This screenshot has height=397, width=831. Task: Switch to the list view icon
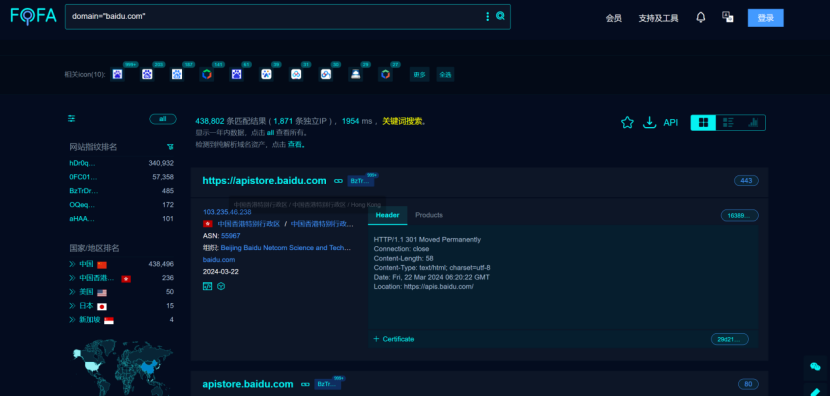(x=728, y=122)
